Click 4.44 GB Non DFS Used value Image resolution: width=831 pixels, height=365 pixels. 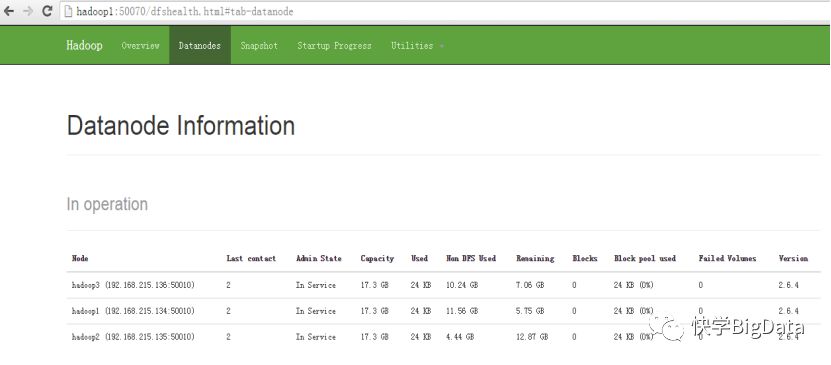pos(460,337)
